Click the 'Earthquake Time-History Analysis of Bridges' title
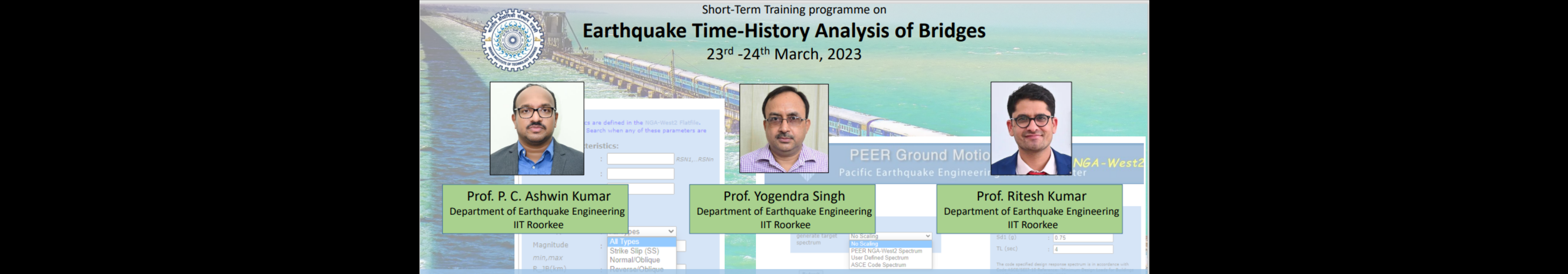1568x274 pixels. coord(783,31)
